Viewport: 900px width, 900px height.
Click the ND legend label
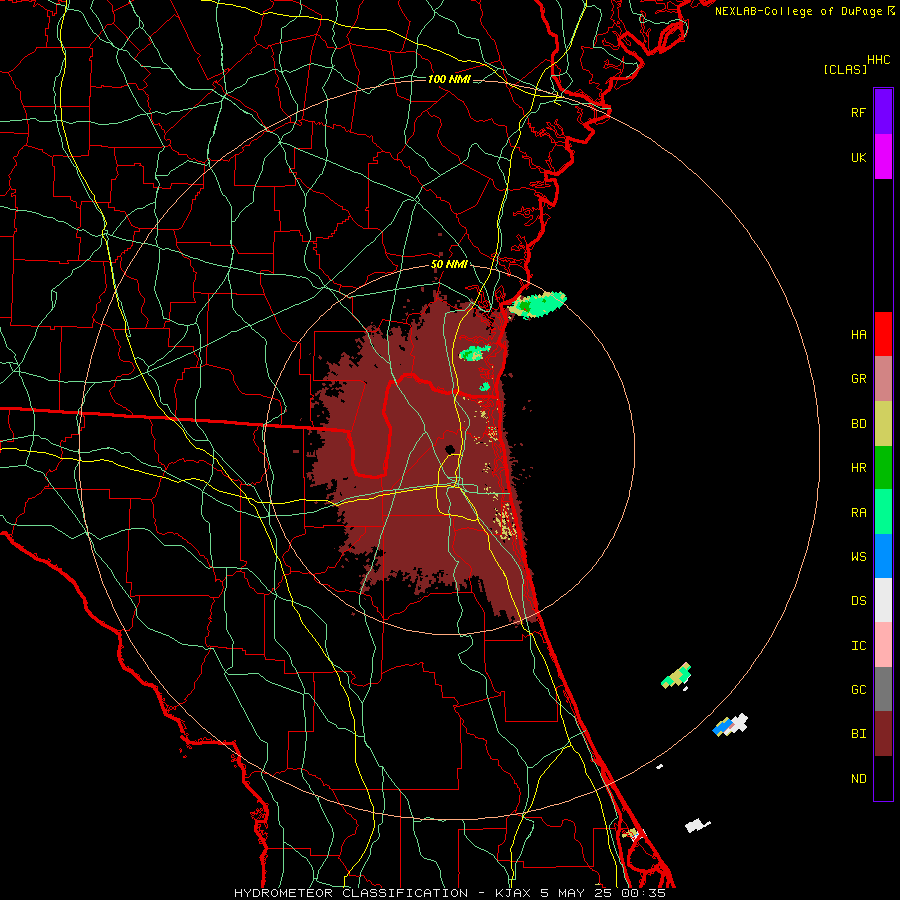point(858,779)
